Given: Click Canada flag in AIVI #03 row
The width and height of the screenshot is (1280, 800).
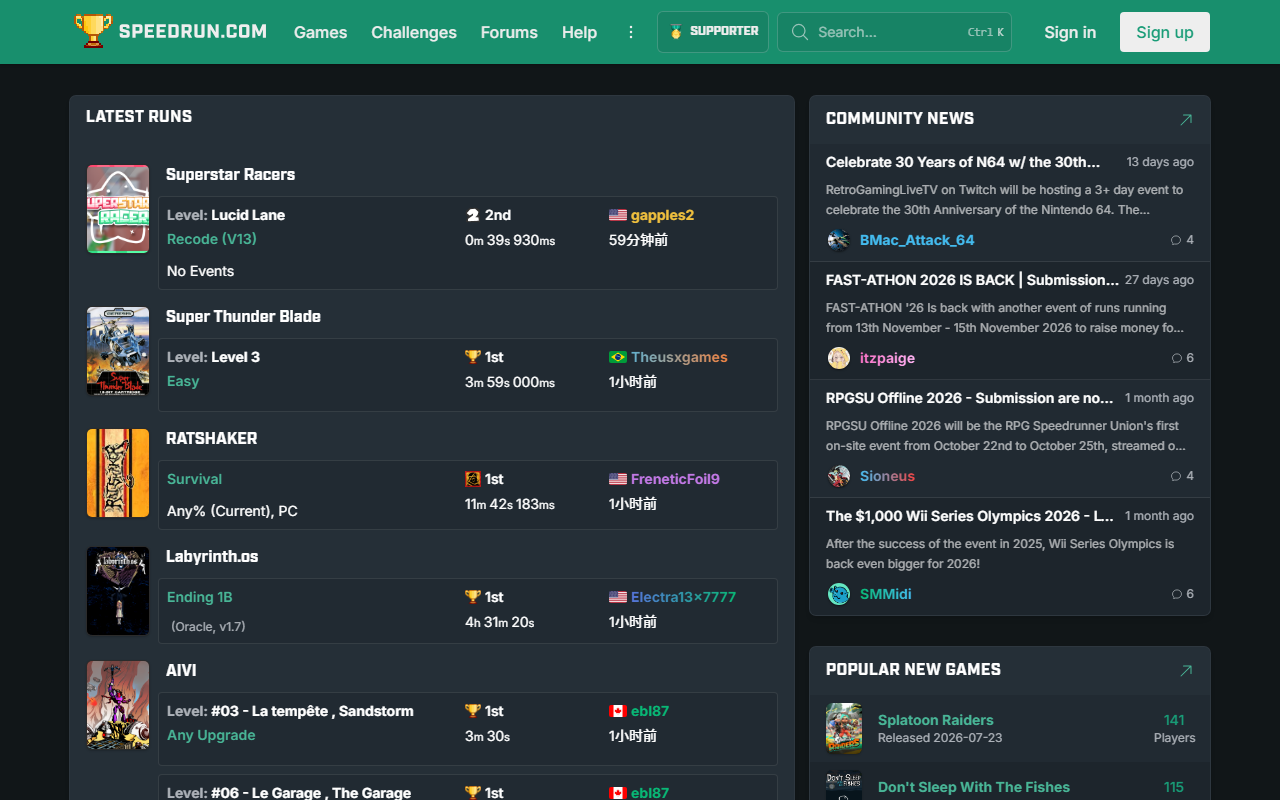Looking at the screenshot, I should point(618,711).
